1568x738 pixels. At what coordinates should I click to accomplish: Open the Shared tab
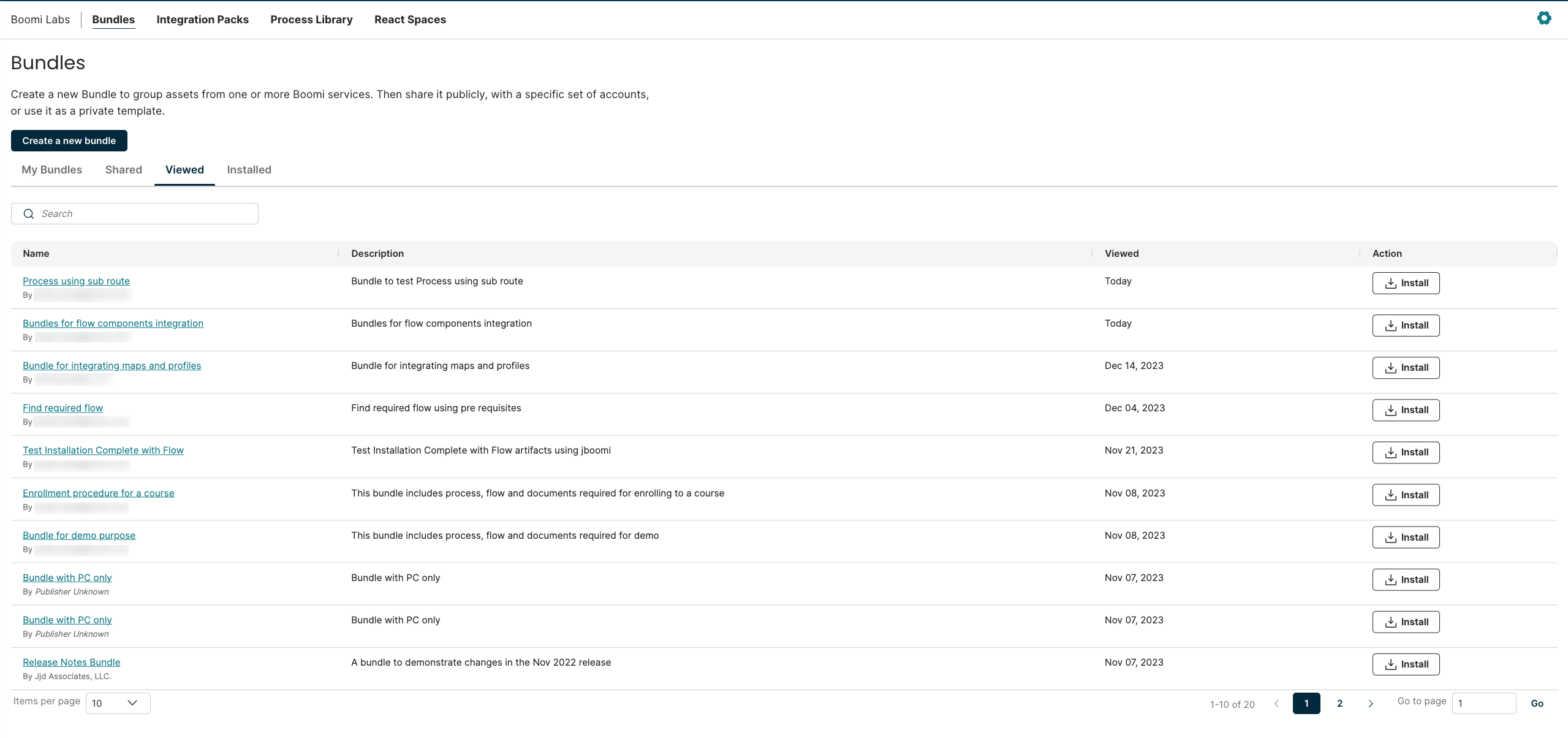pyautogui.click(x=123, y=170)
